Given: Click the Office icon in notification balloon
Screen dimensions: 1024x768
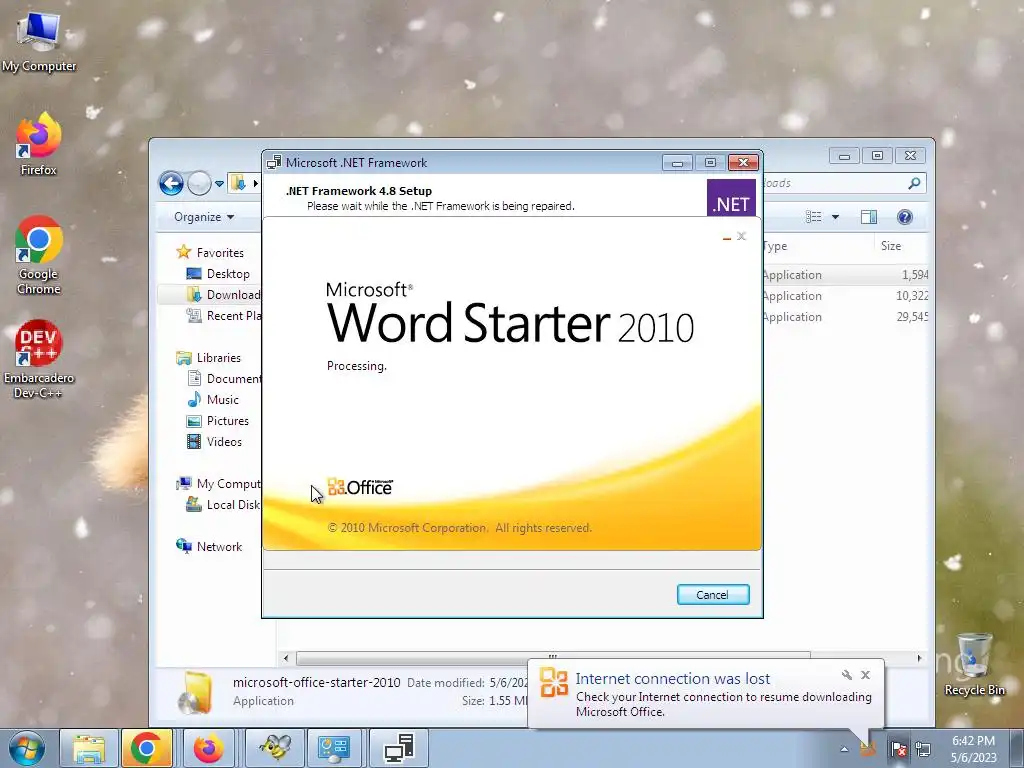Looking at the screenshot, I should [x=554, y=682].
